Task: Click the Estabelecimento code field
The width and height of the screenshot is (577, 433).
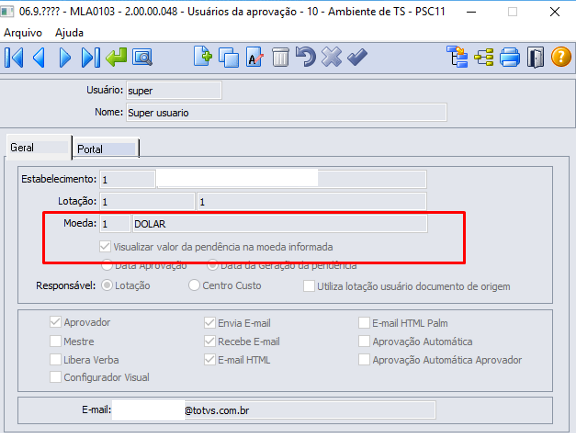Action: point(127,180)
